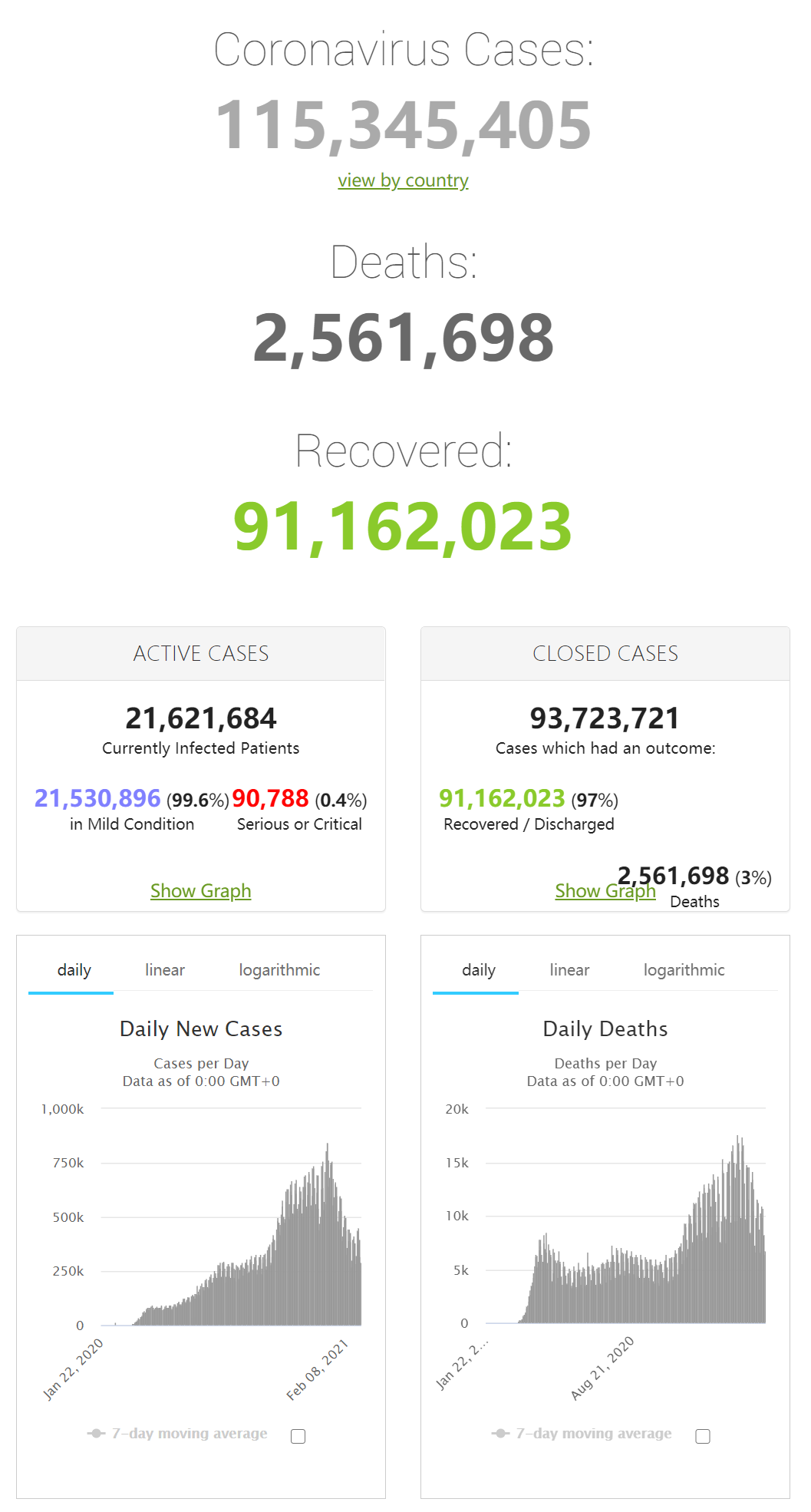Image resolution: width=811 pixels, height=1512 pixels.
Task: Click the active cases total 21,621,684
Action: pos(201,718)
